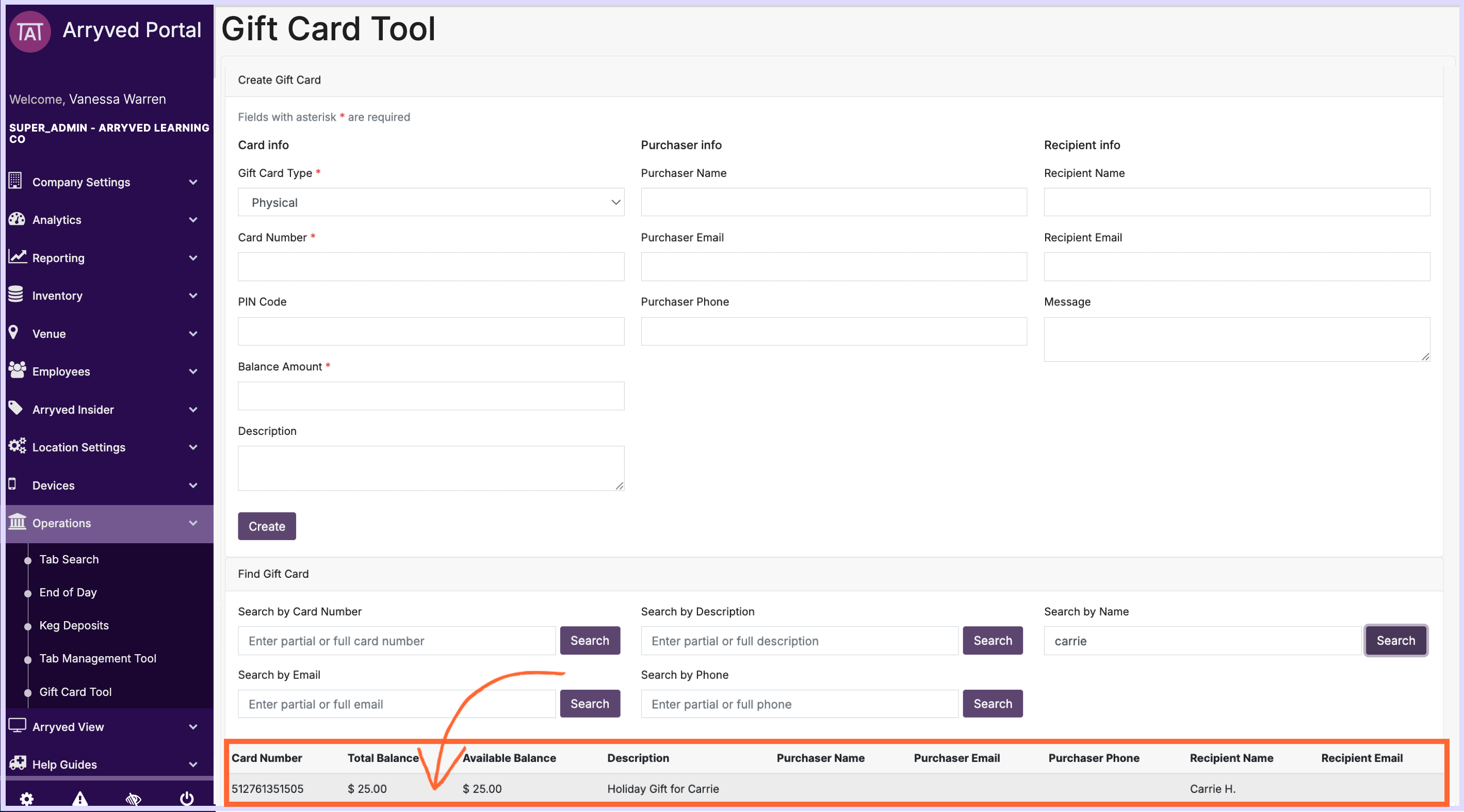Screen dimensions: 1464x812
Task: Expand the Location Settings chevron
Action: tap(192, 447)
